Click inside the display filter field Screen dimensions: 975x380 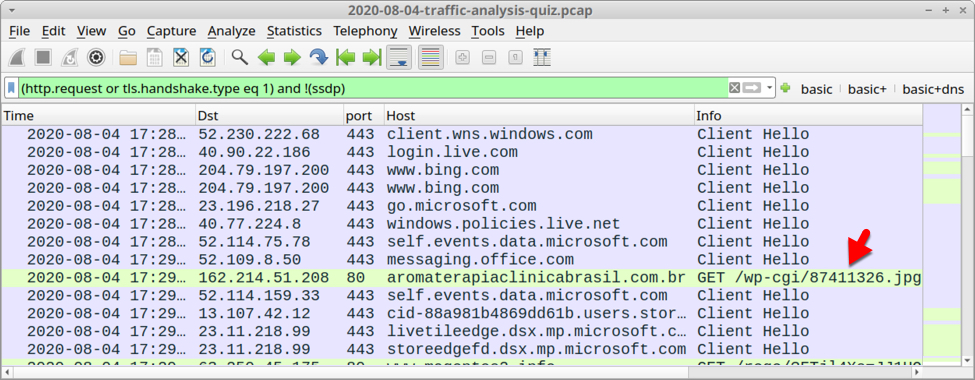[373, 88]
